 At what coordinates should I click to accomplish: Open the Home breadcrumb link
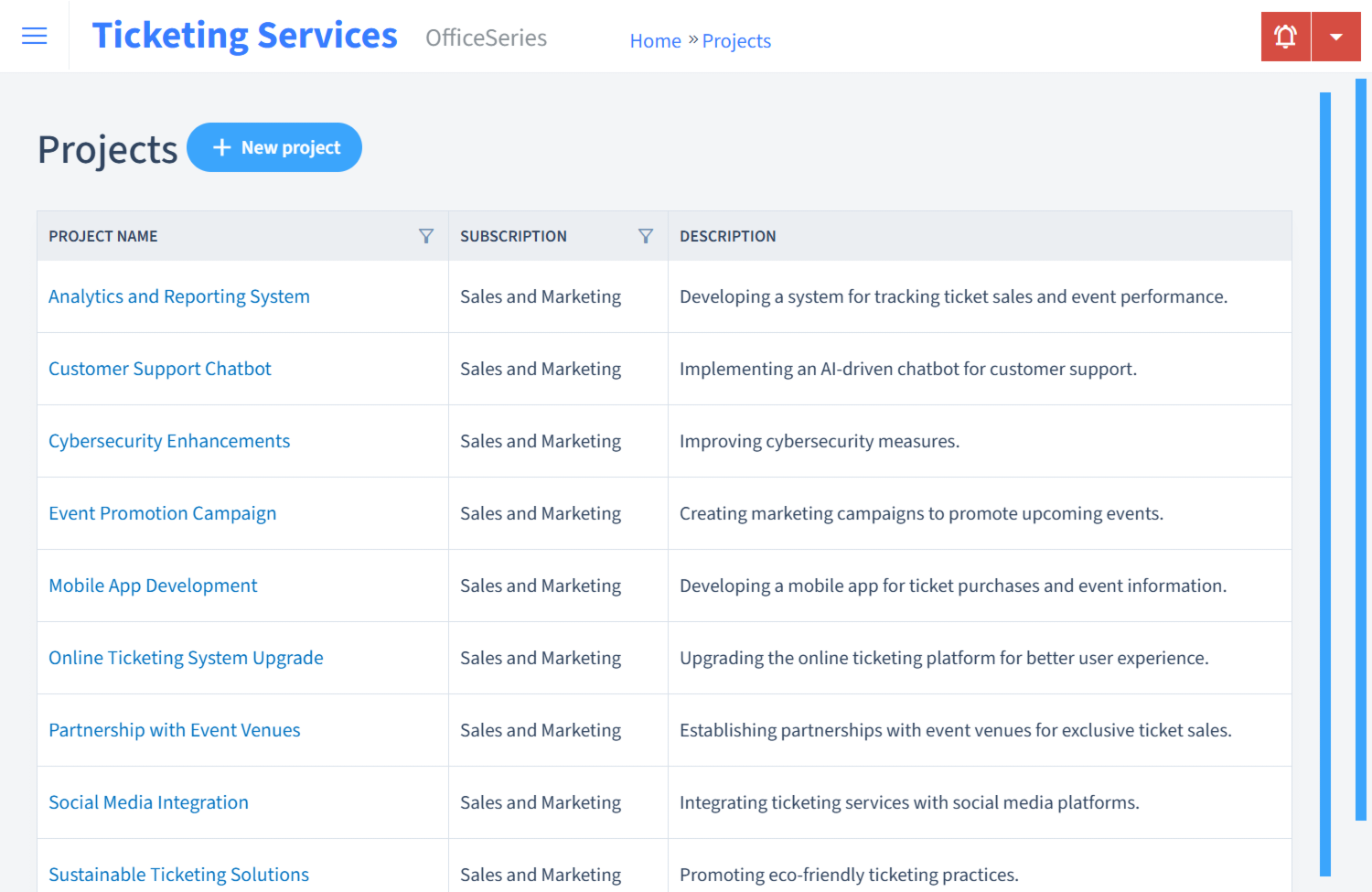[655, 40]
